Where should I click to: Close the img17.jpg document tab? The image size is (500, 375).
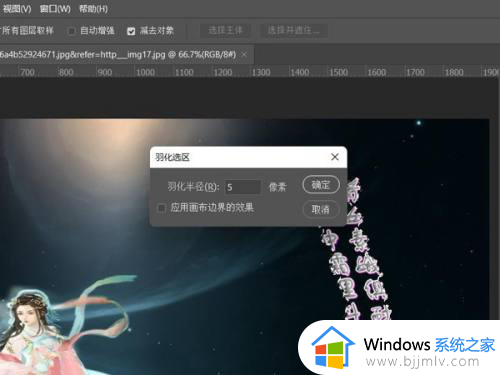click(244, 54)
